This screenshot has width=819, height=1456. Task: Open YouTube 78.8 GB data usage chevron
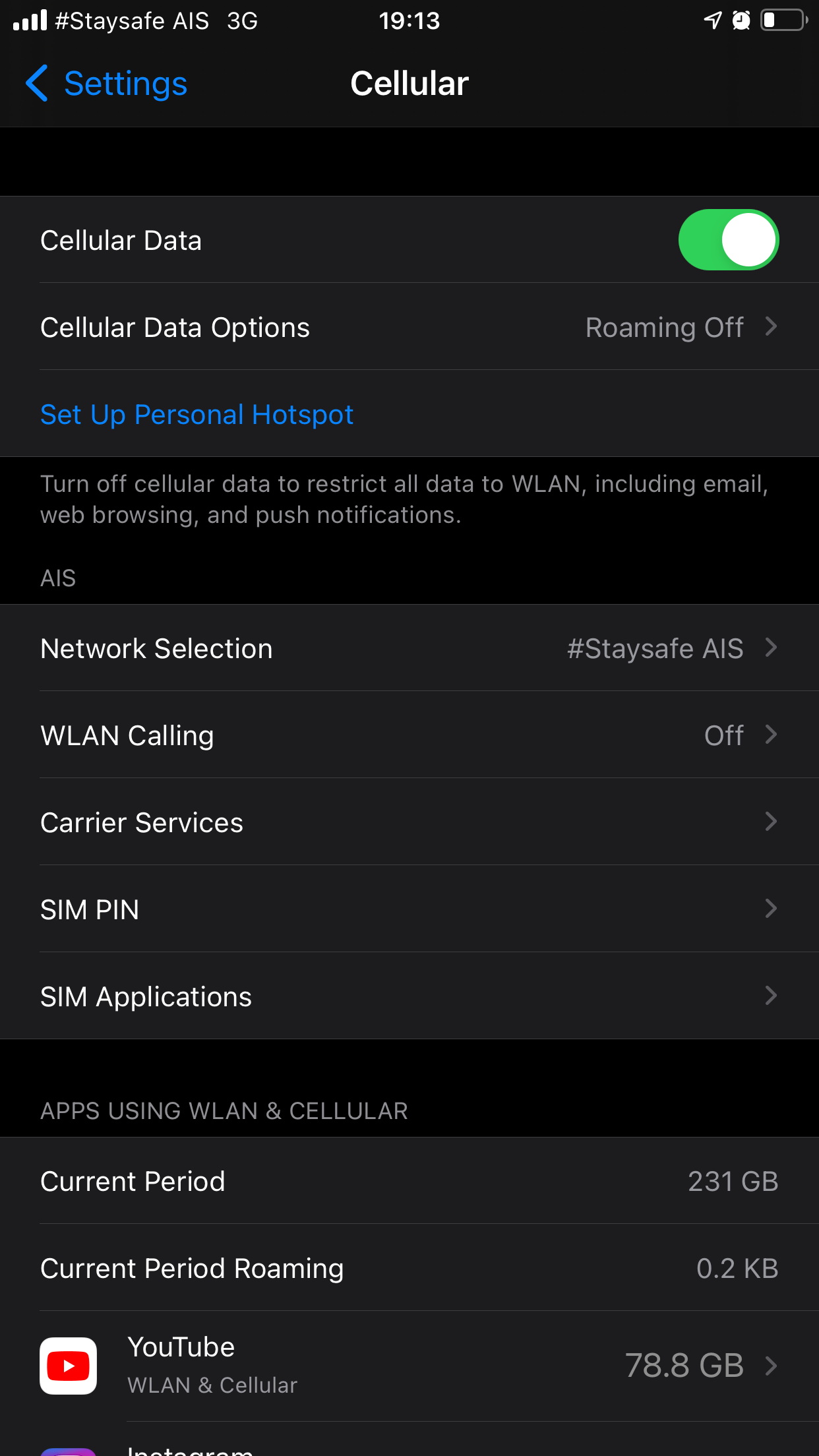pos(770,1366)
